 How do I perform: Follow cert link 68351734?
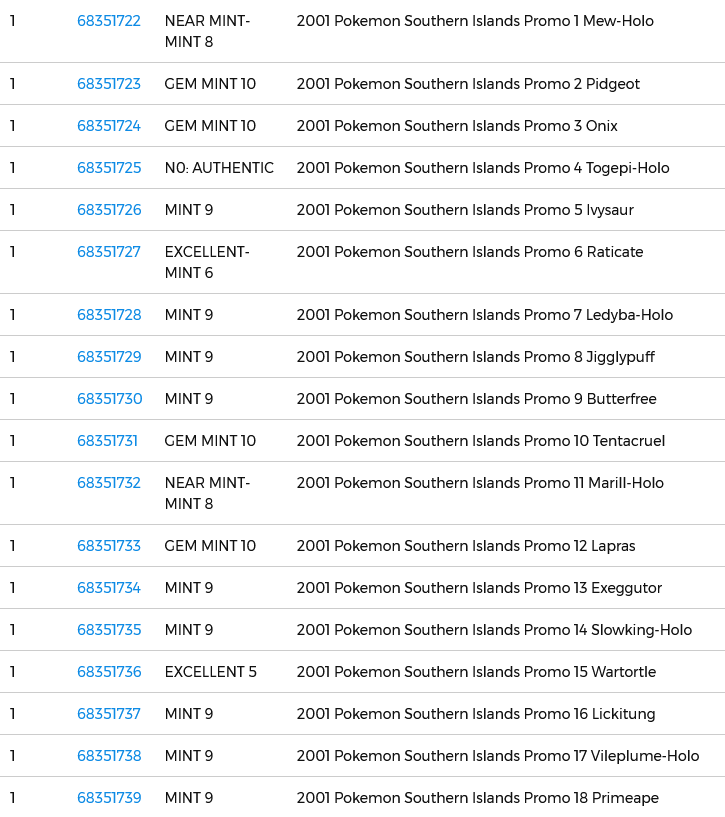click(109, 588)
